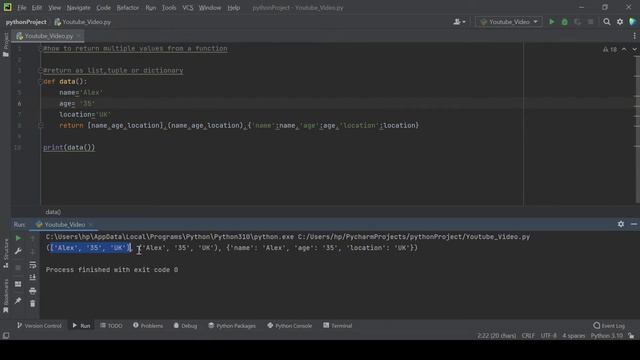Open the Run menu in menu bar
640x360 pixels.
[x=151, y=8]
